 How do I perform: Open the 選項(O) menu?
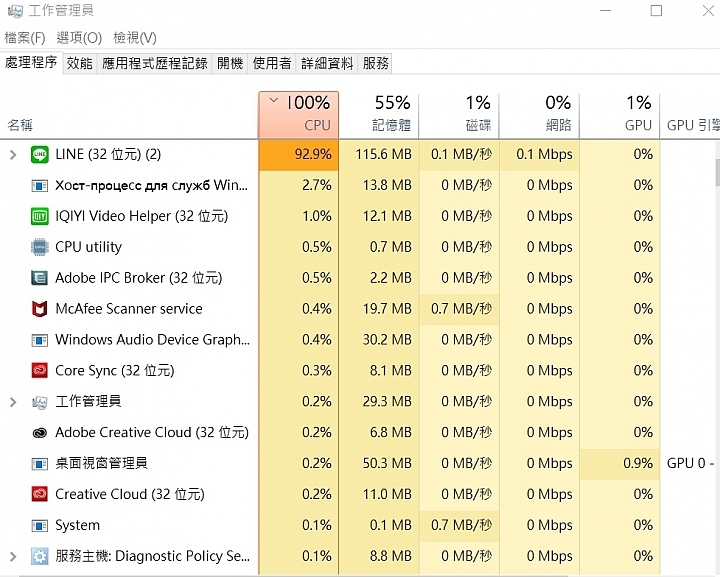point(79,38)
